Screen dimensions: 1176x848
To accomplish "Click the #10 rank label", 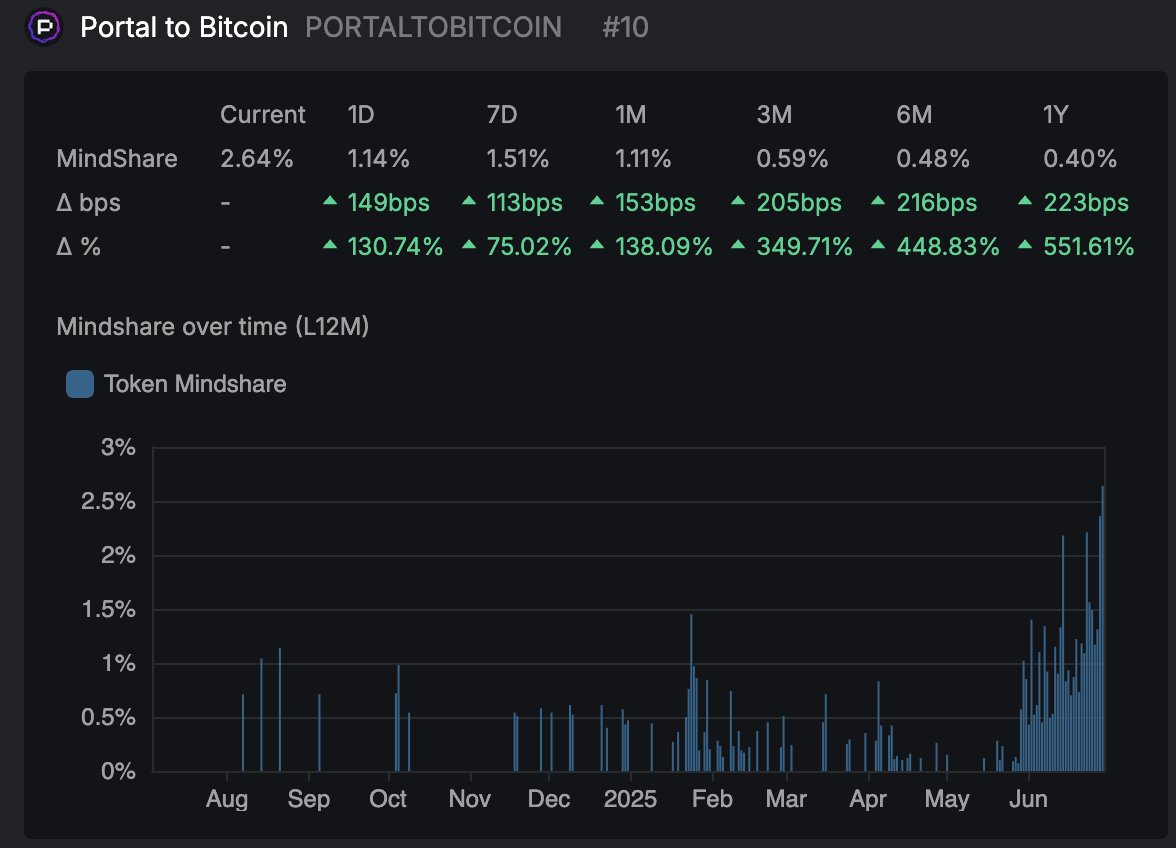I will 625,28.
